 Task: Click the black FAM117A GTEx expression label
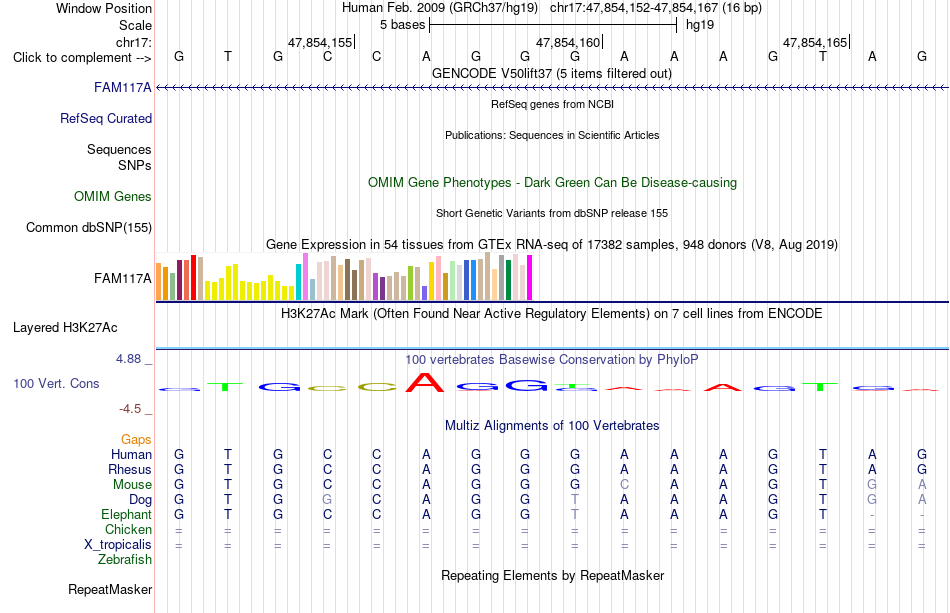click(122, 278)
